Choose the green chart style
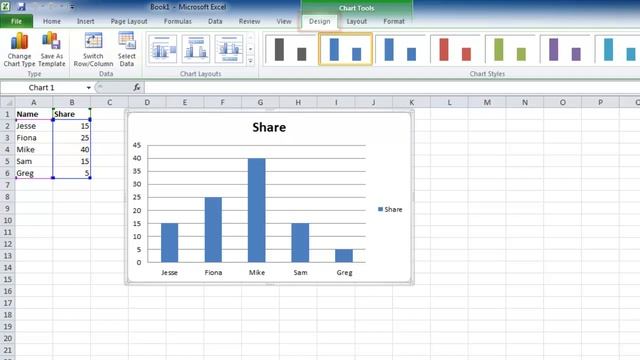 [510, 49]
